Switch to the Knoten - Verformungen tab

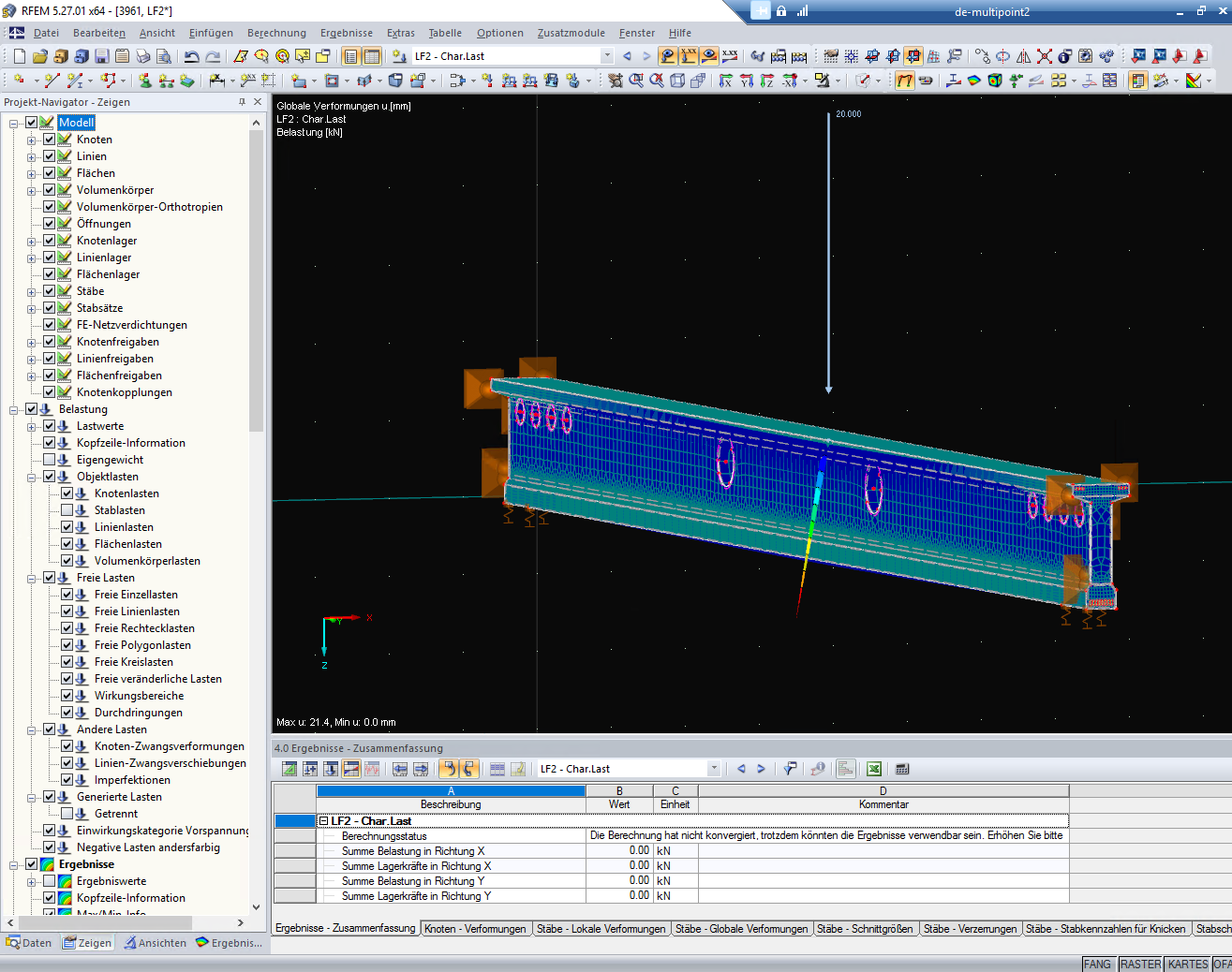click(x=475, y=929)
